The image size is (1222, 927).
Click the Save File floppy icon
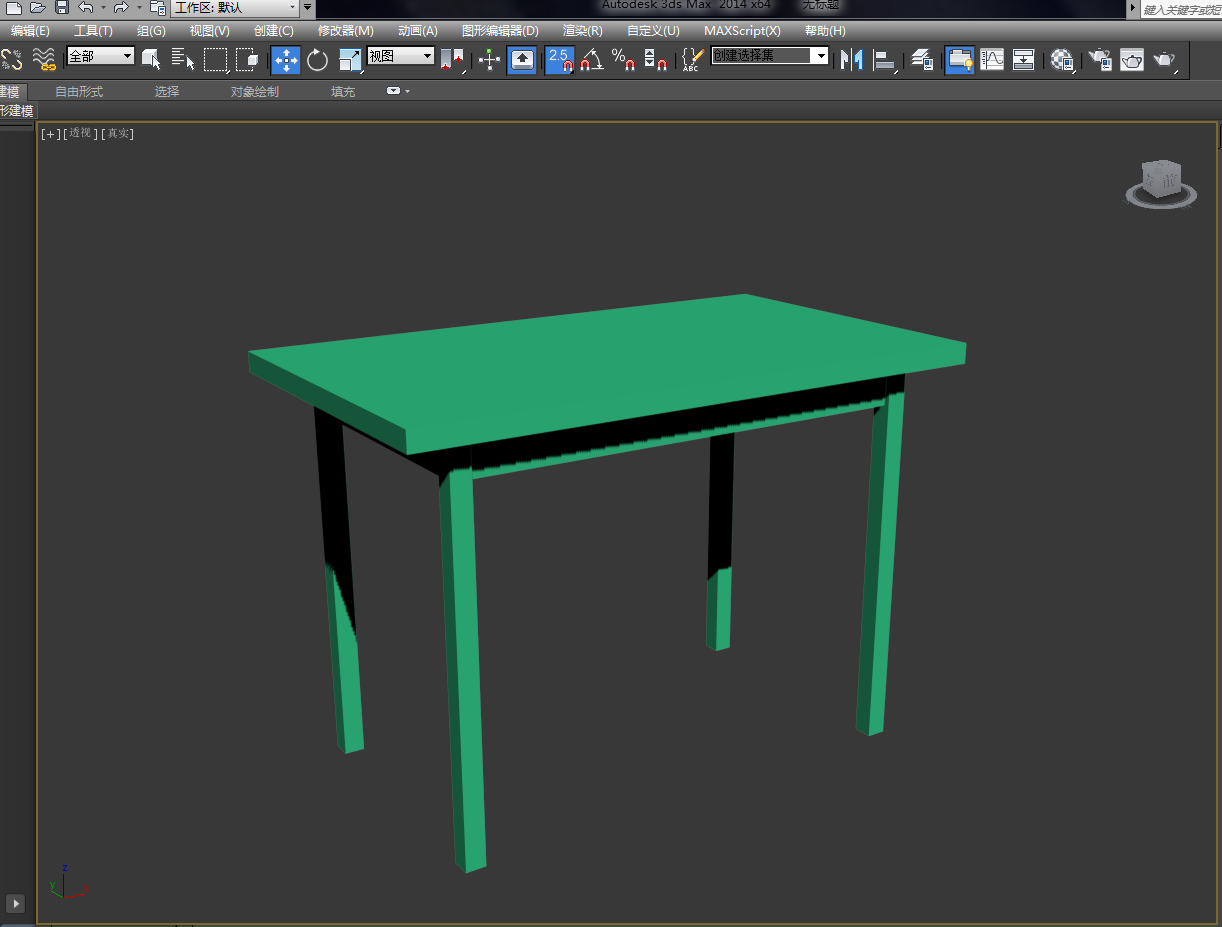(x=62, y=7)
